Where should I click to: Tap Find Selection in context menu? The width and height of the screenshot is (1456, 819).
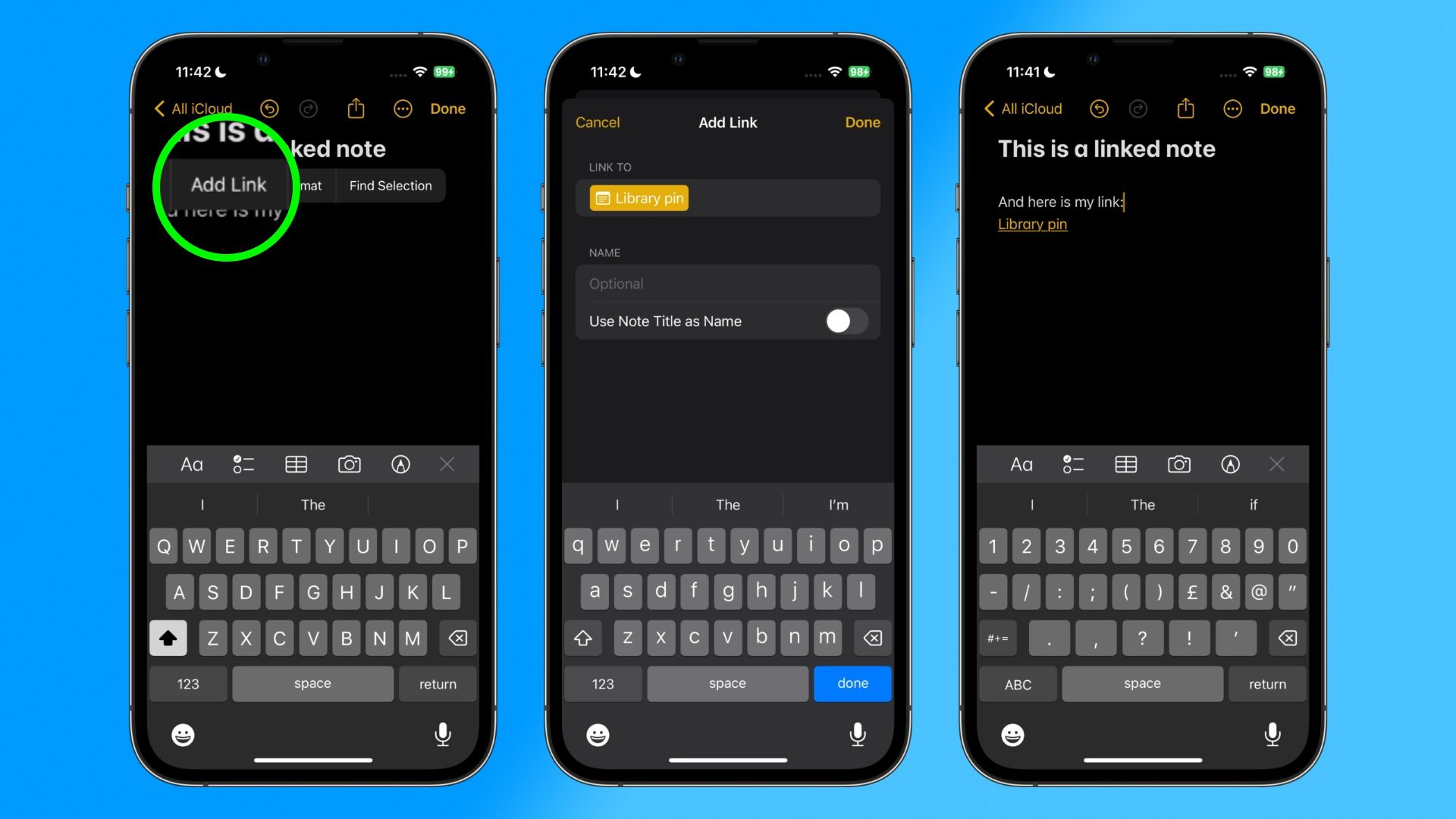pyautogui.click(x=390, y=185)
